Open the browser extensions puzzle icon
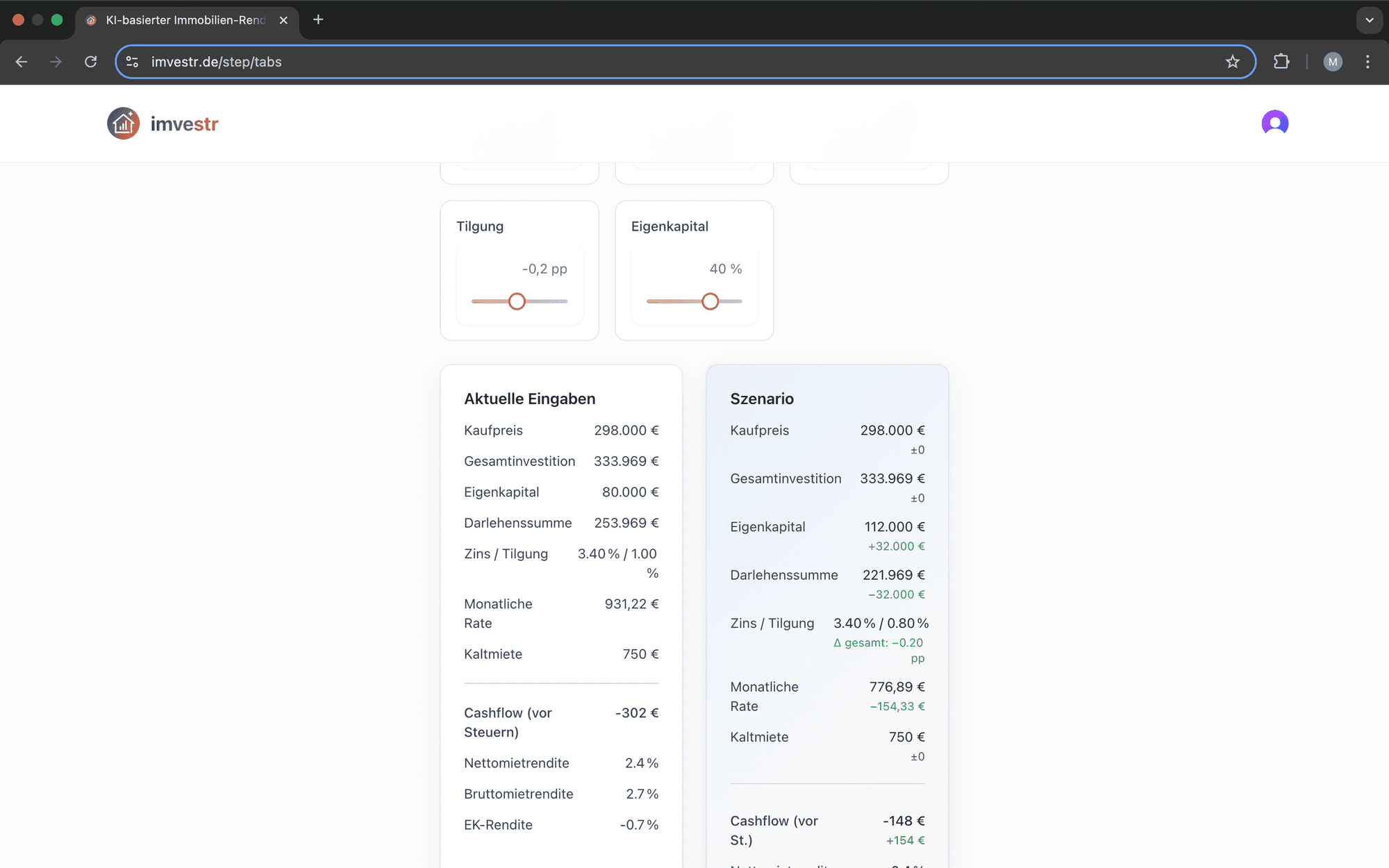Viewport: 1389px width, 868px height. [1281, 62]
